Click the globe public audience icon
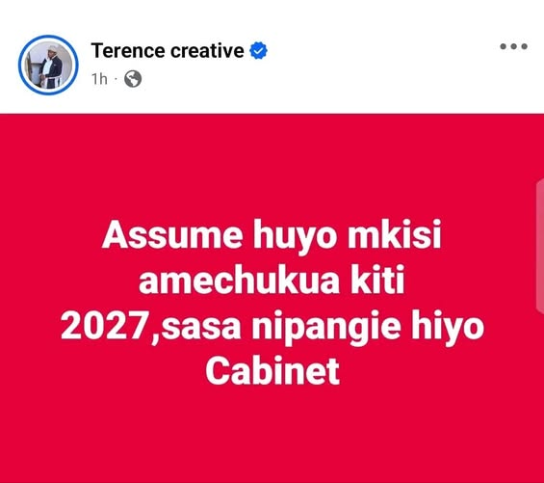This screenshot has height=483, width=544. (133, 79)
